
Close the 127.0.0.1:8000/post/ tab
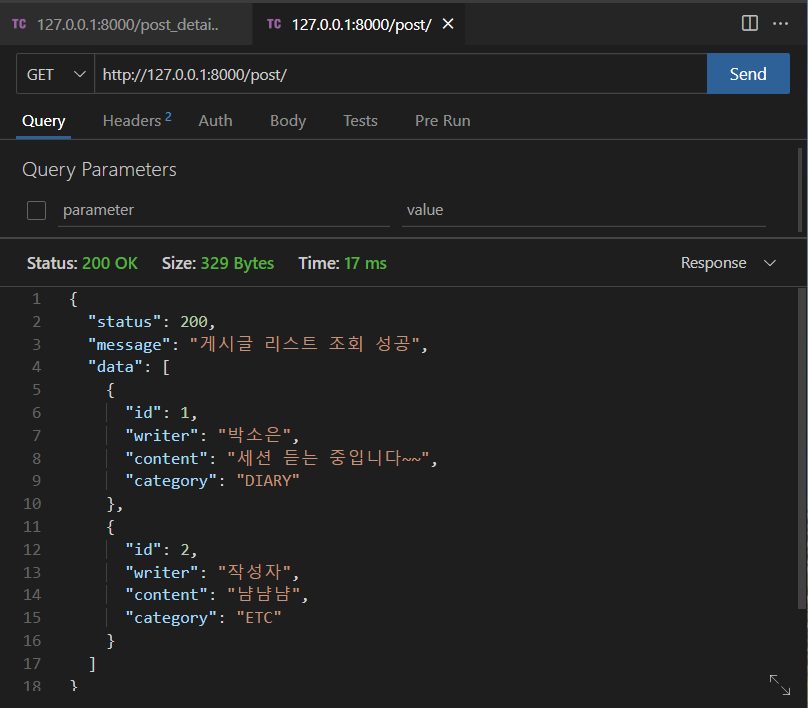point(448,24)
